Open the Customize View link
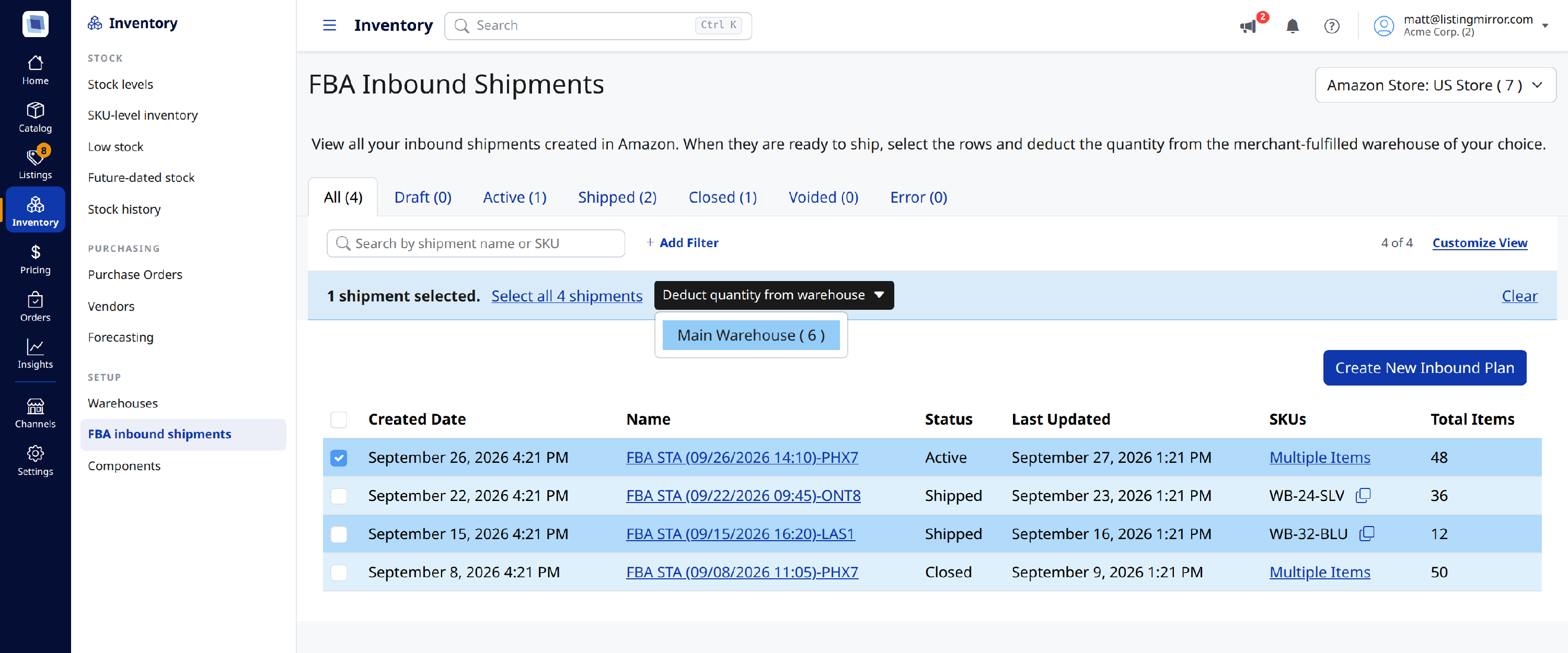1568x653 pixels. (x=1479, y=243)
